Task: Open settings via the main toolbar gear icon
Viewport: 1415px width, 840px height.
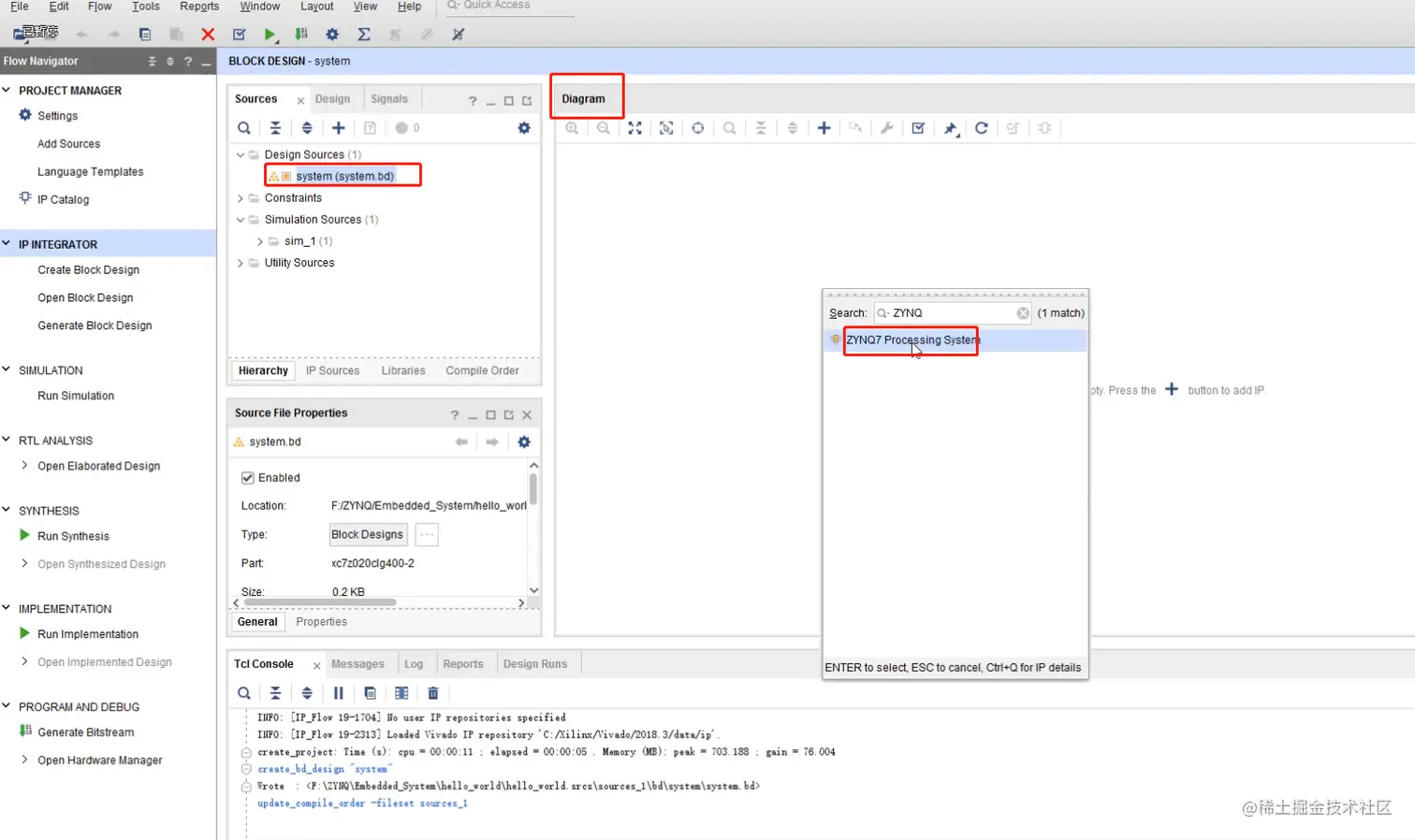Action: tap(332, 35)
